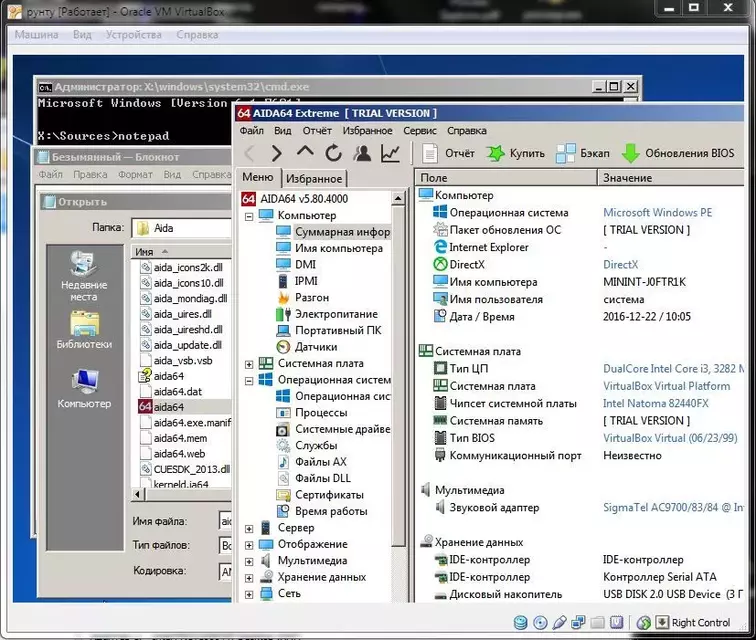Click Microsoft Windows PE link
The height and width of the screenshot is (640, 756).
tap(658, 213)
